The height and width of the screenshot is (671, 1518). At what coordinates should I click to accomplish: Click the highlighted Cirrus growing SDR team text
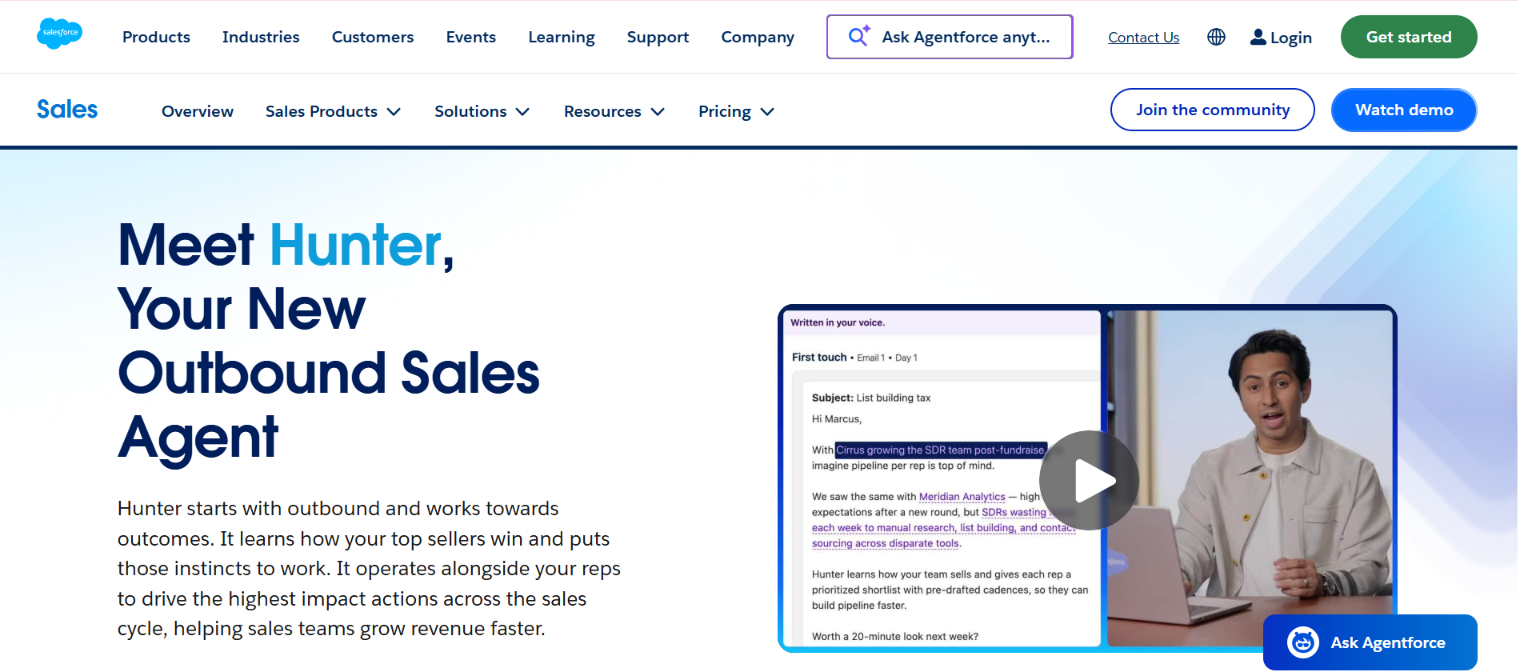[x=941, y=450]
